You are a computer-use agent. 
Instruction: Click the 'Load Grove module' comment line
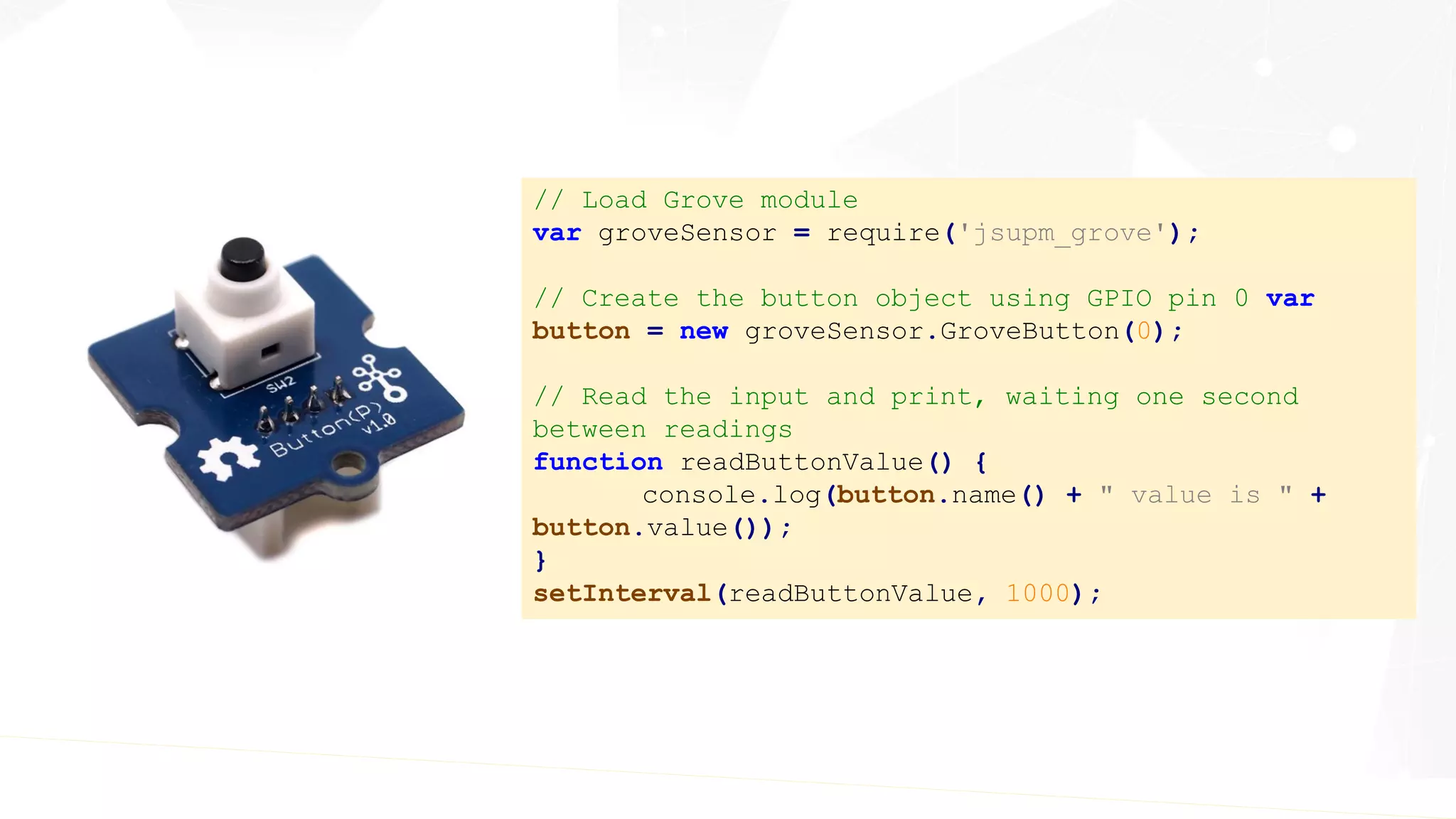pyautogui.click(x=695, y=200)
